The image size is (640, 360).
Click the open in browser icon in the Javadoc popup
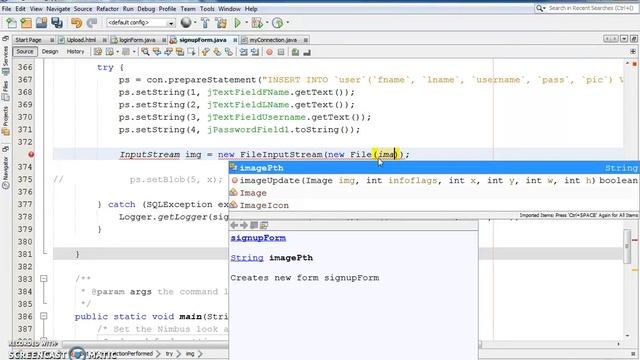pyautogui.click(x=254, y=225)
